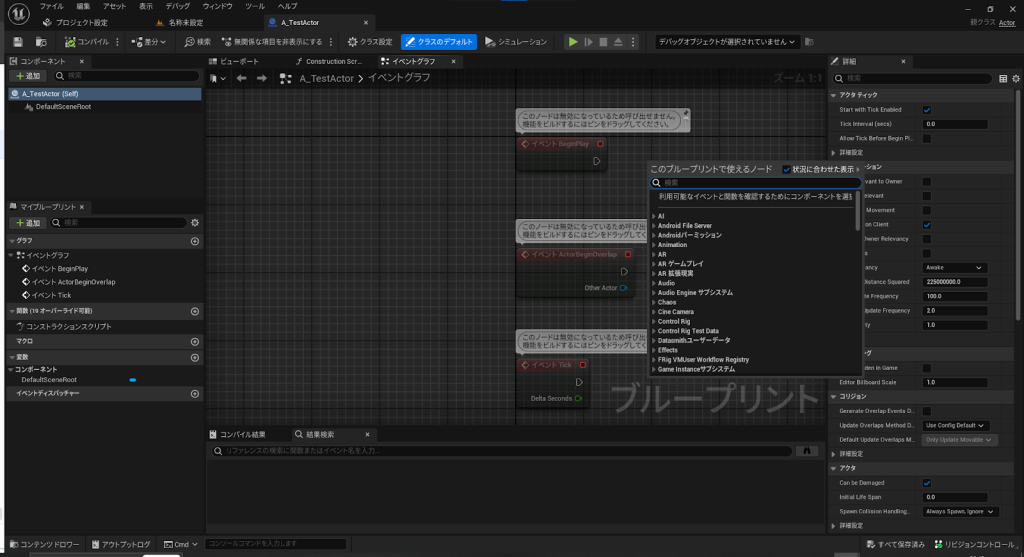This screenshot has height=557, width=1024.
Task: Open the debug object selection dropdown
Action: point(727,41)
